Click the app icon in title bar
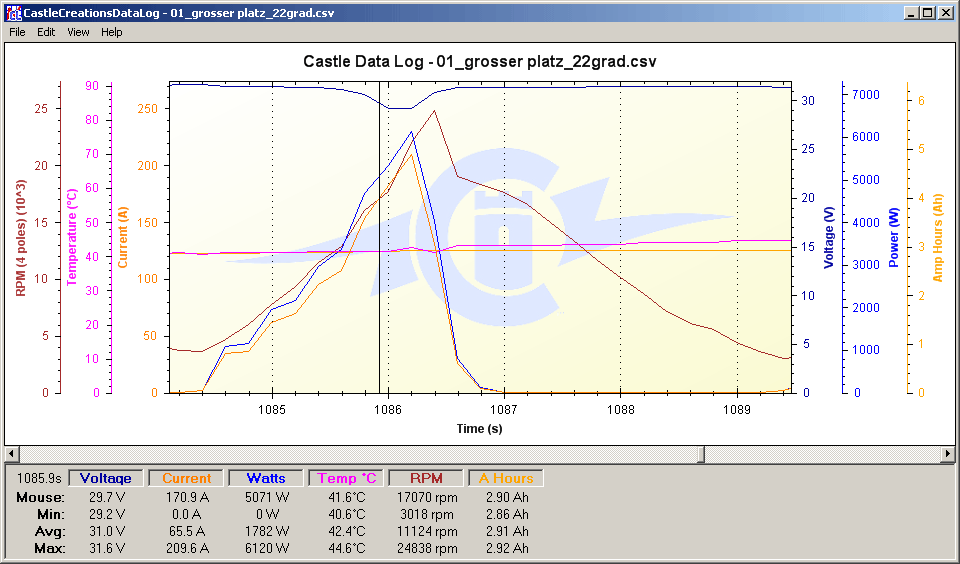 (13, 12)
